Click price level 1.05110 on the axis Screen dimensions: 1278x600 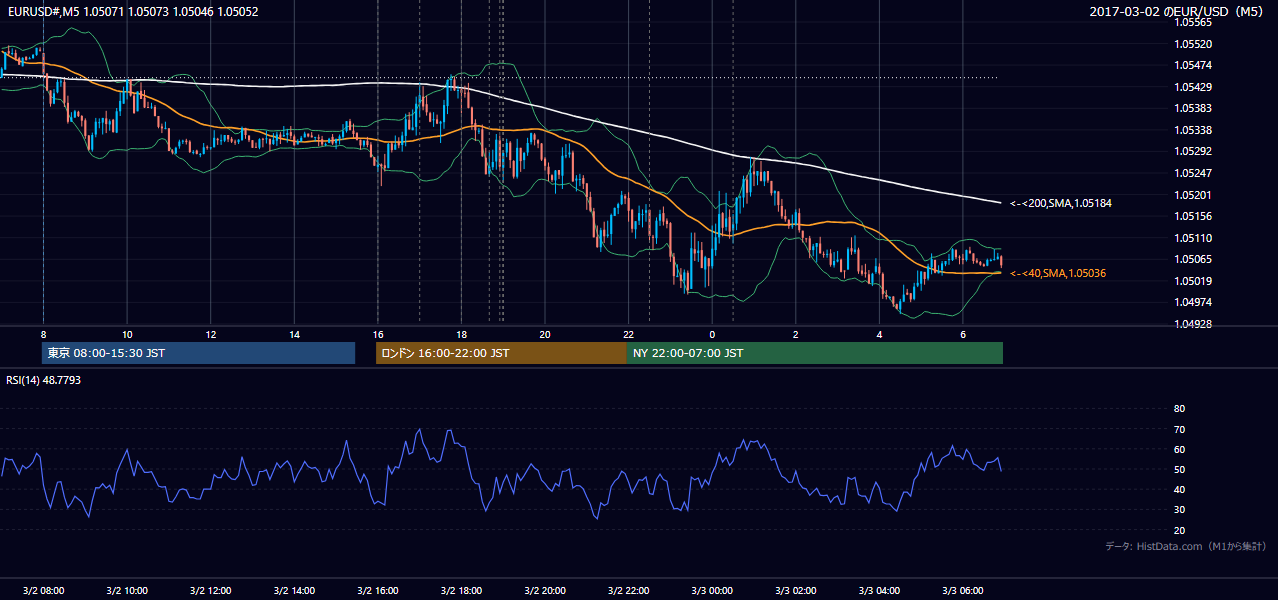click(1193, 238)
